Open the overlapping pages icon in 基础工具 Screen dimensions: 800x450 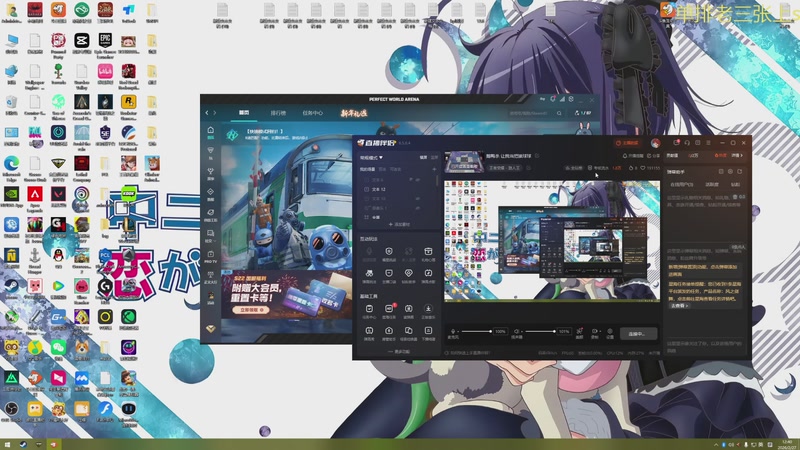point(408,331)
